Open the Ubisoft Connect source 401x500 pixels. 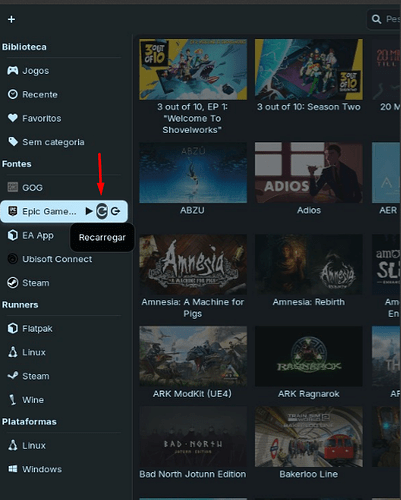click(x=63, y=259)
